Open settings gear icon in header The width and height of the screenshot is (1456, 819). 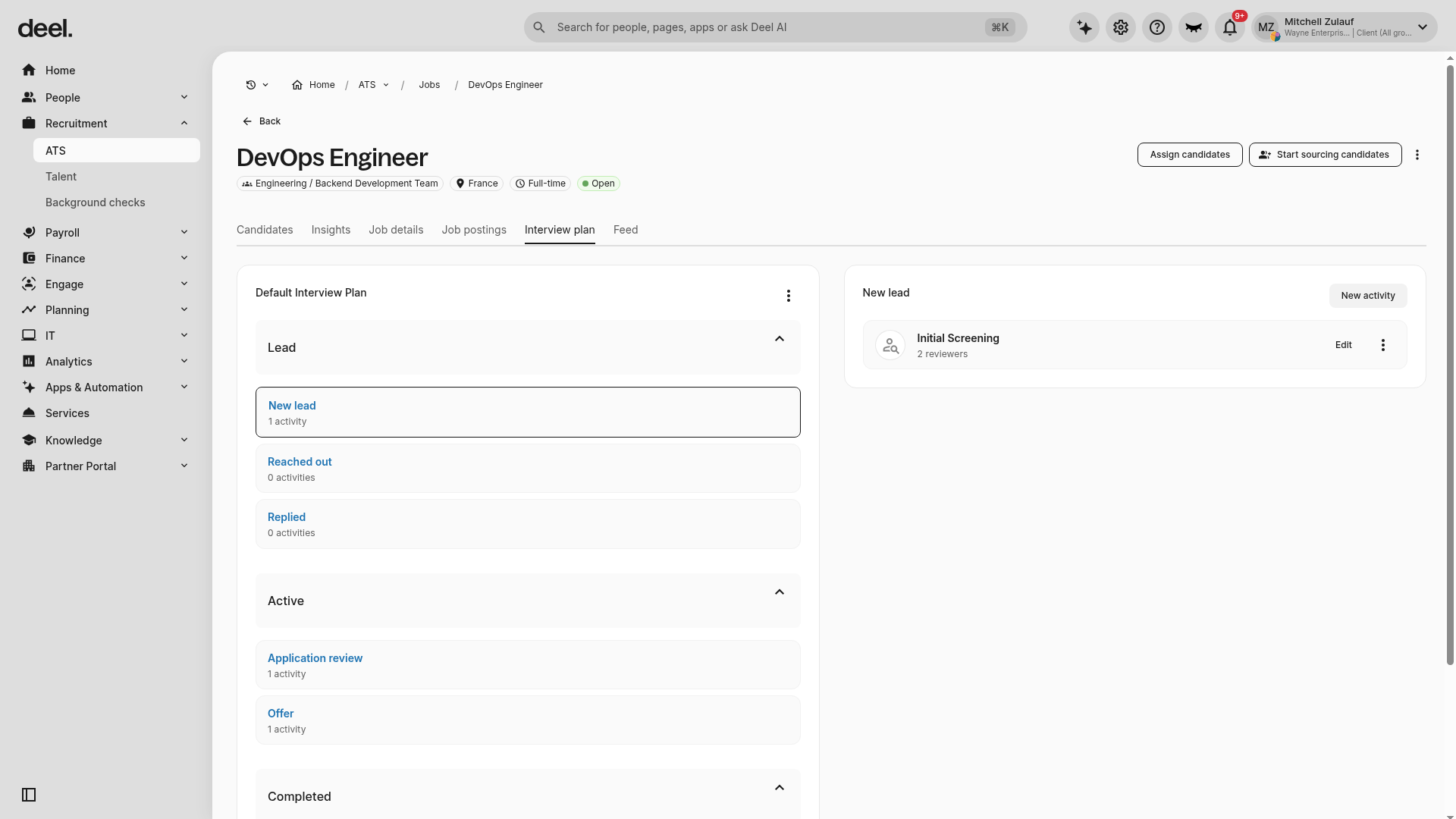click(1121, 28)
